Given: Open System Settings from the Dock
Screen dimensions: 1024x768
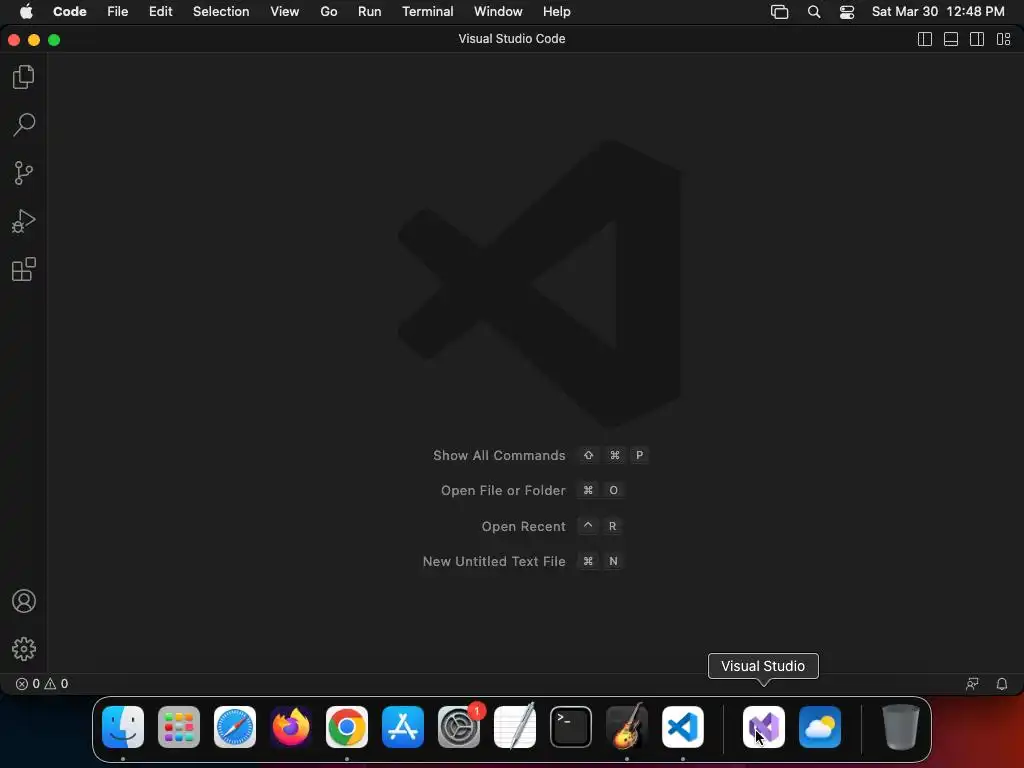Looking at the screenshot, I should click(459, 727).
